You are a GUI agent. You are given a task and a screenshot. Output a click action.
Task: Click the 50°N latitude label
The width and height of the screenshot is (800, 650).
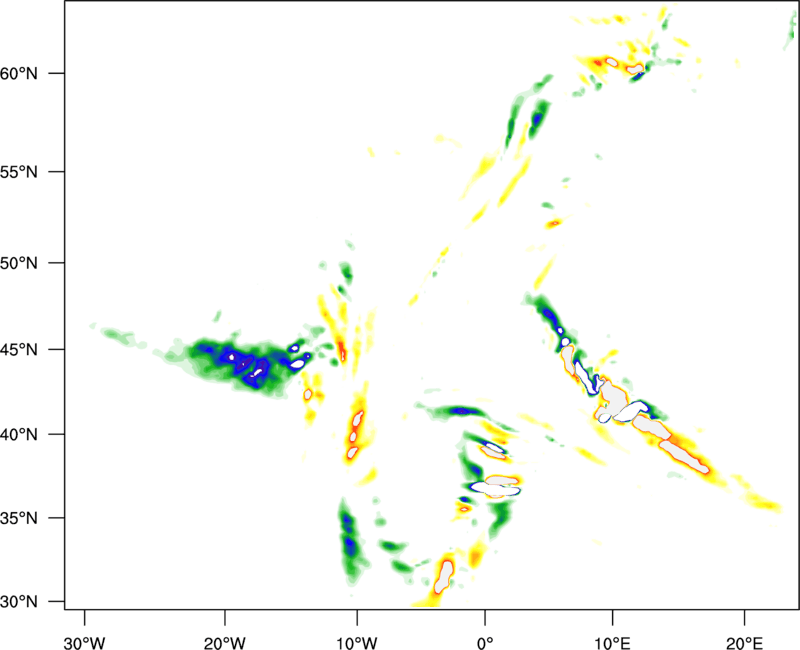point(19,264)
